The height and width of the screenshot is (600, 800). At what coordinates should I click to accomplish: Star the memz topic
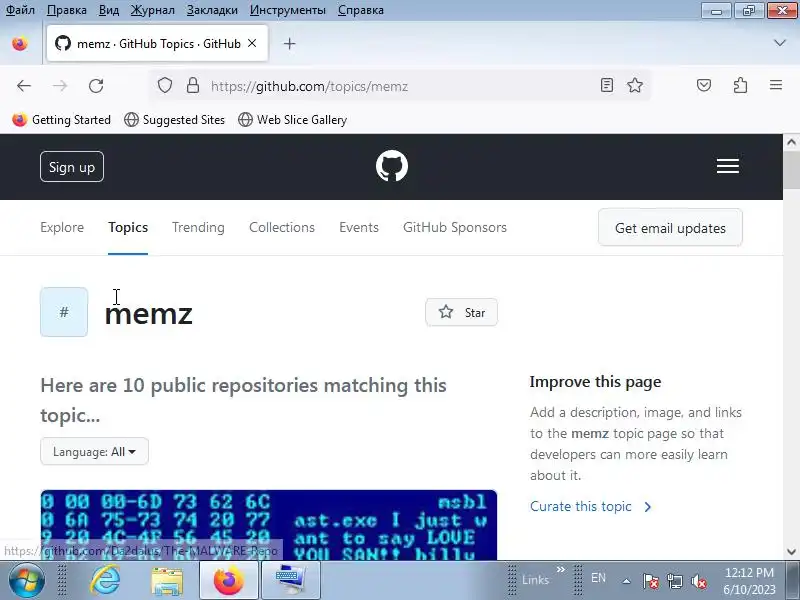click(x=461, y=312)
